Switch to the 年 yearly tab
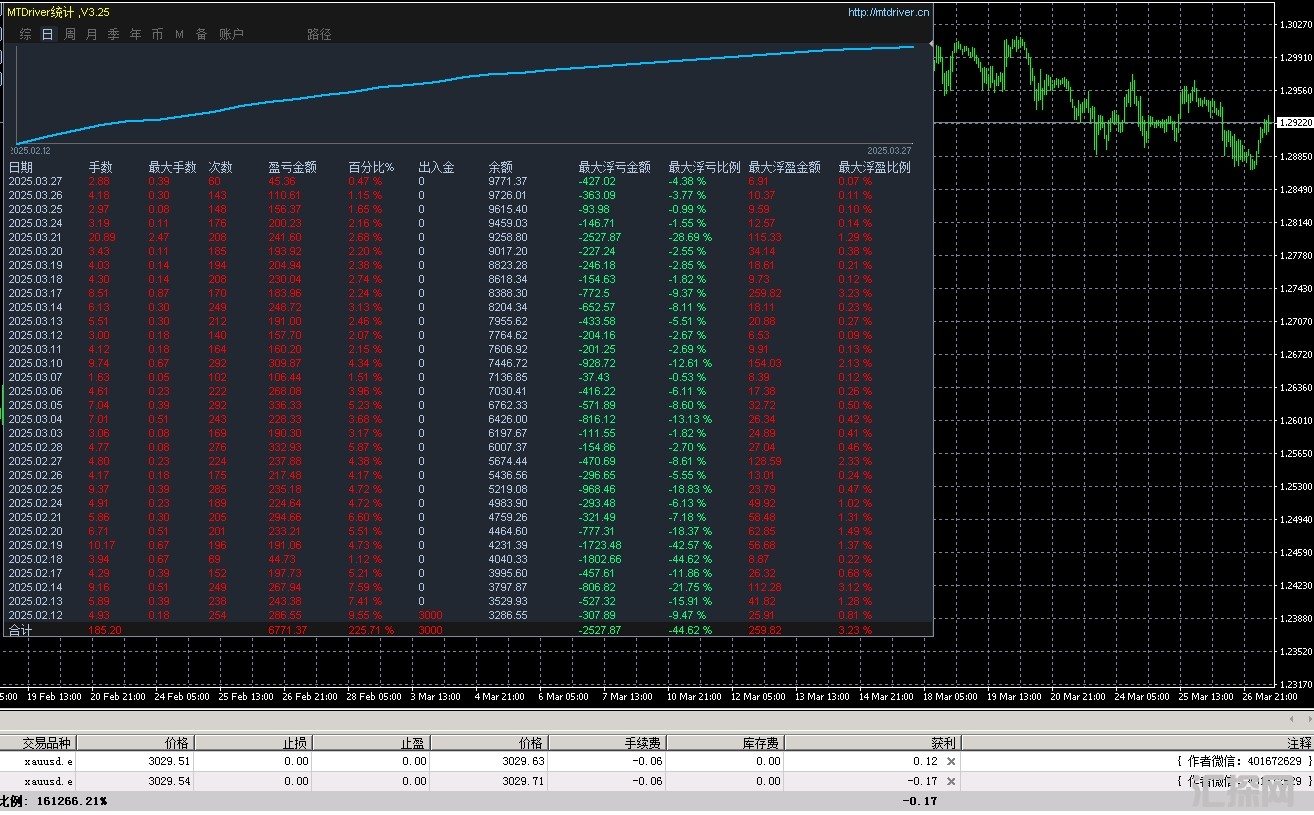1314x815 pixels. (x=135, y=34)
